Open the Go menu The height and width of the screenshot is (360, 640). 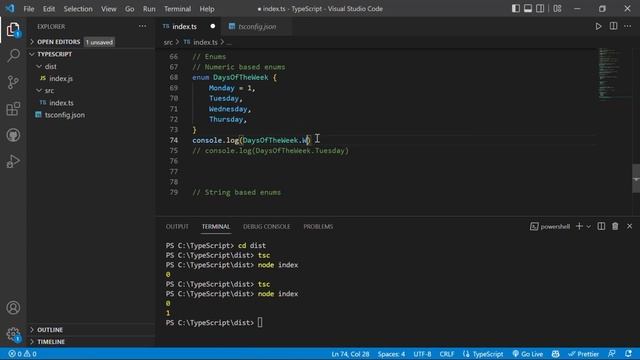pos(129,9)
